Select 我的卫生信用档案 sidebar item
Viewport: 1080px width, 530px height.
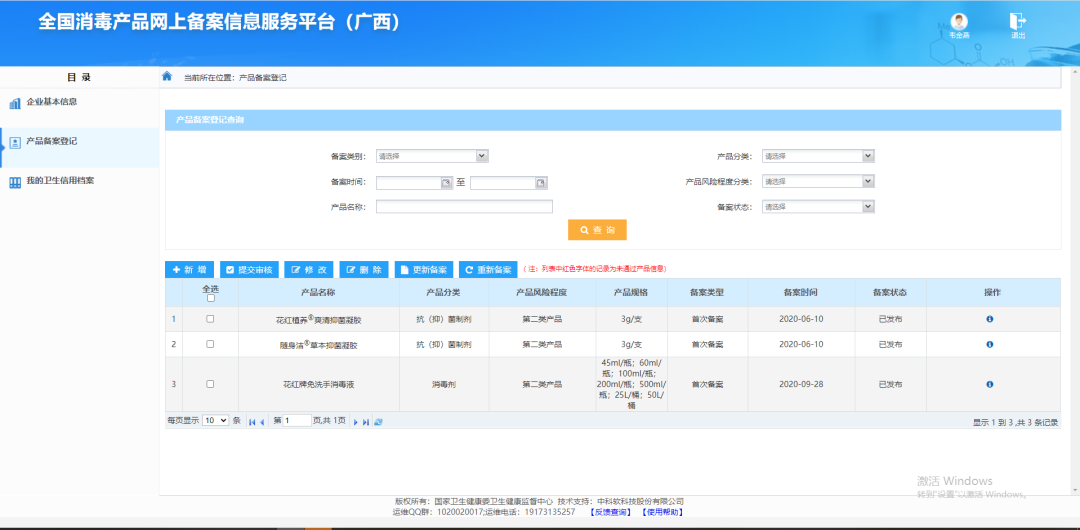(x=60, y=181)
